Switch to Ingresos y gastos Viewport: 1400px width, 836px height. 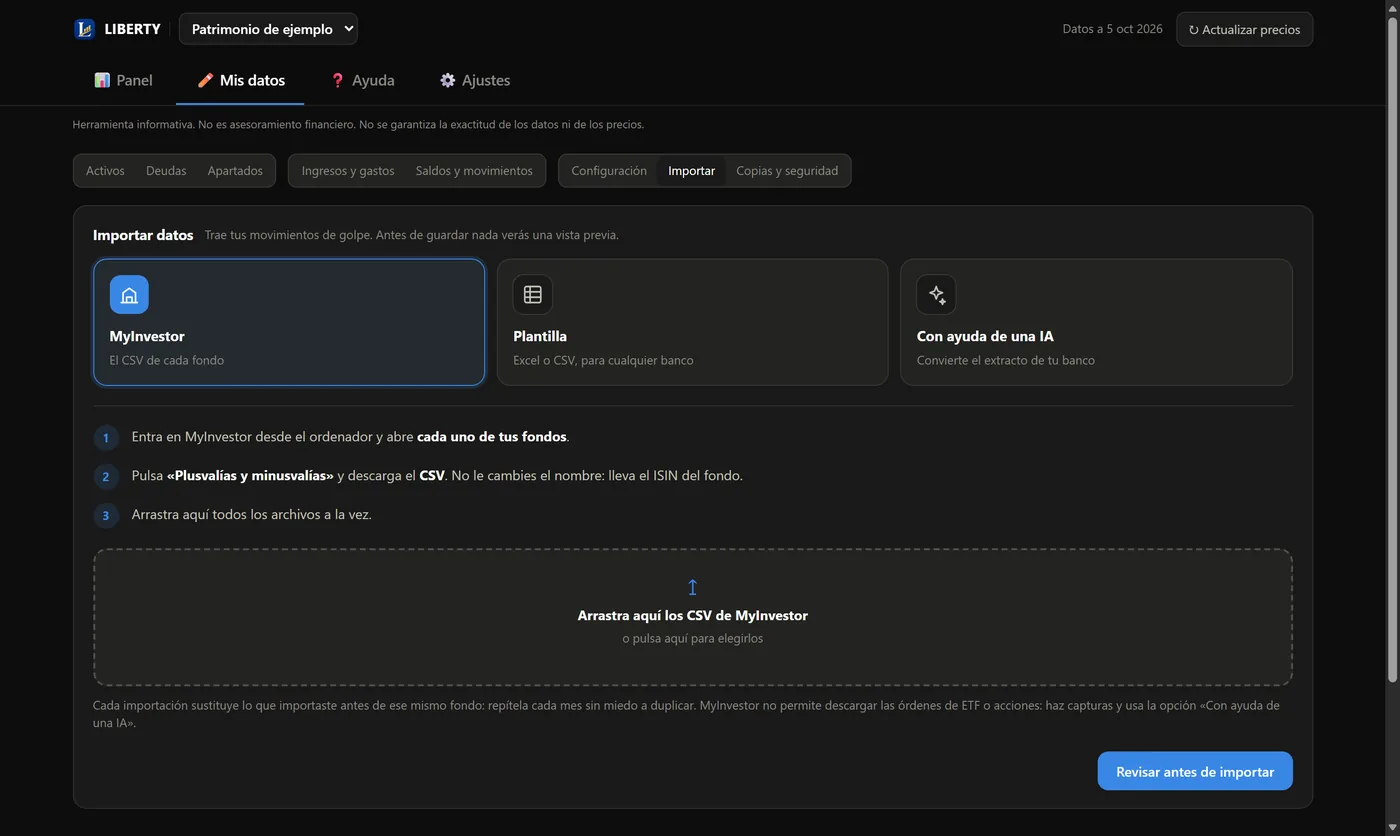tap(348, 171)
